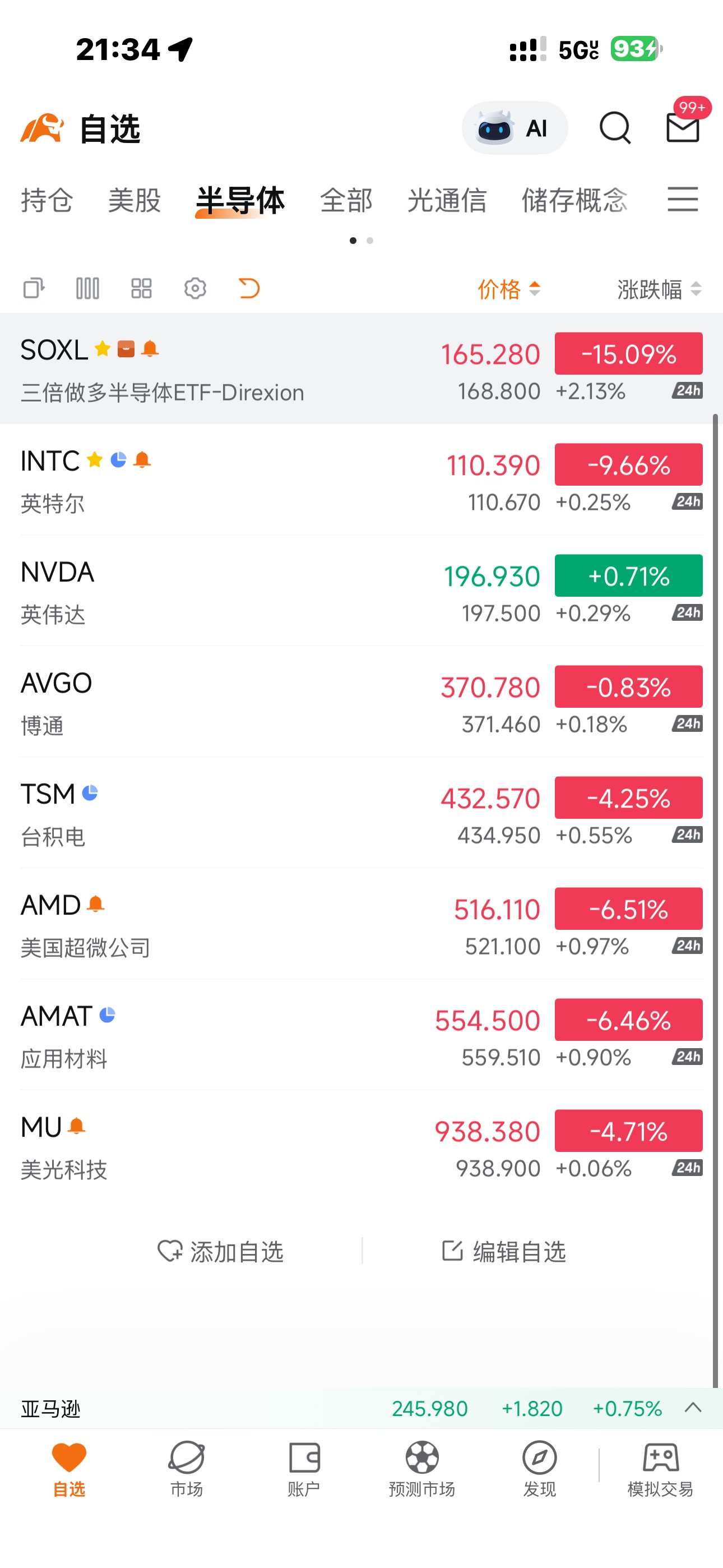Tap the copy-style icon in list toolbar

click(34, 288)
